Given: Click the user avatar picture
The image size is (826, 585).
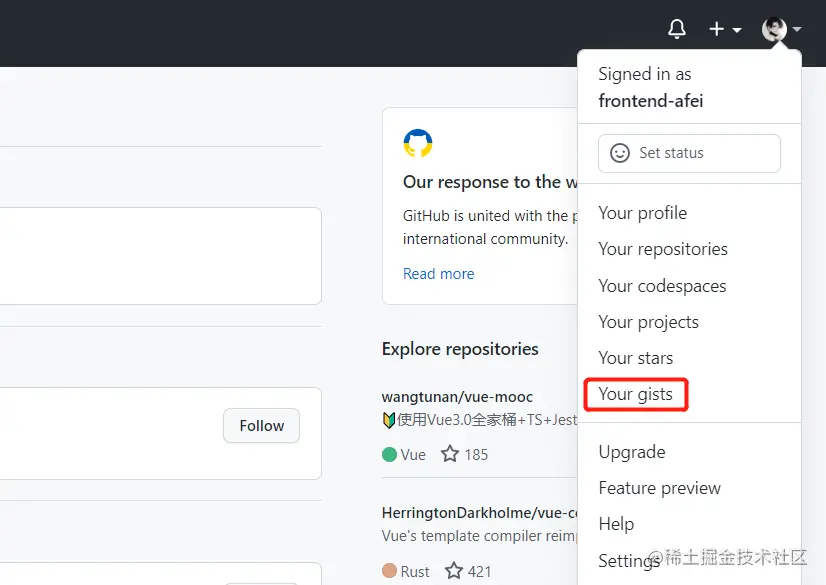Looking at the screenshot, I should (x=774, y=29).
